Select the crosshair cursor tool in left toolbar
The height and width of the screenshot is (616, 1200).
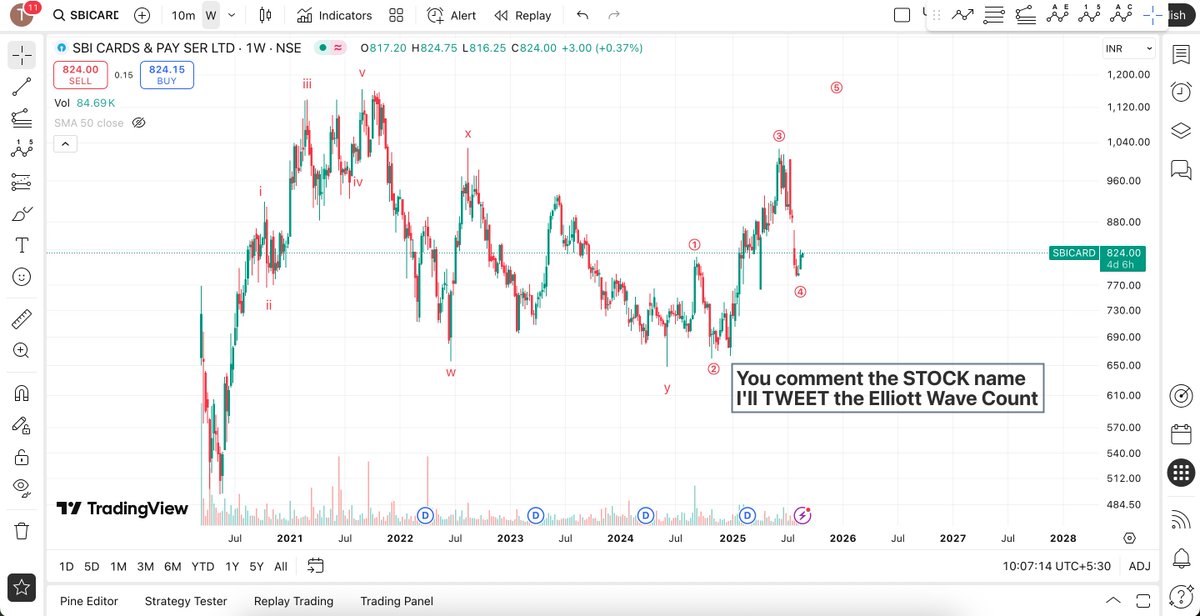coord(22,56)
